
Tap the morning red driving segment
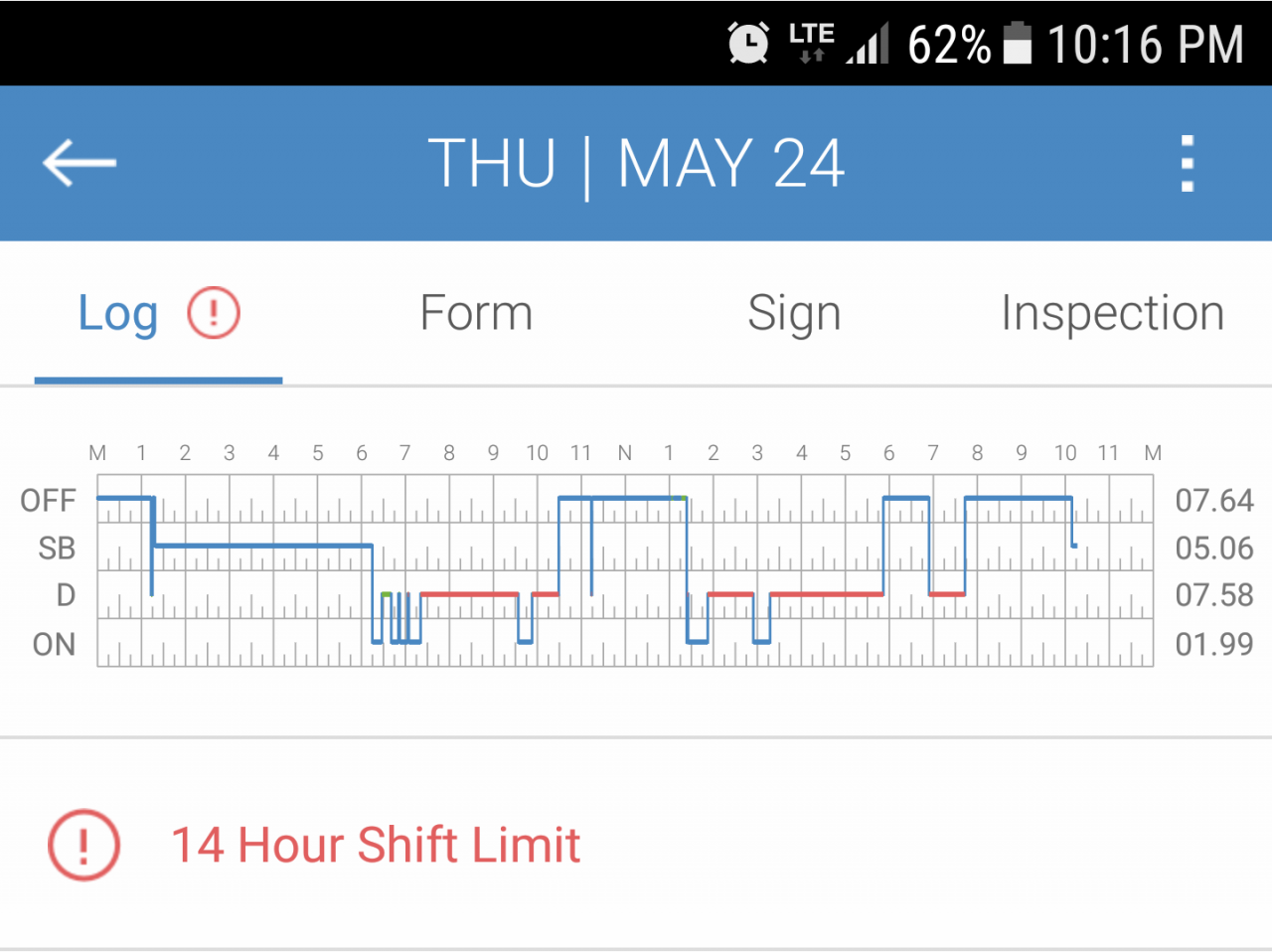(469, 594)
